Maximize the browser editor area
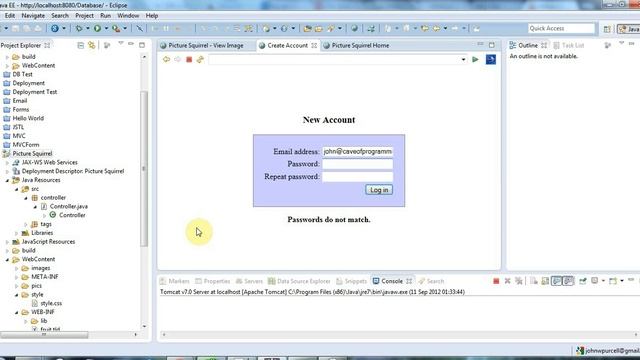Viewport: 640px width, 360px height. [x=491, y=45]
